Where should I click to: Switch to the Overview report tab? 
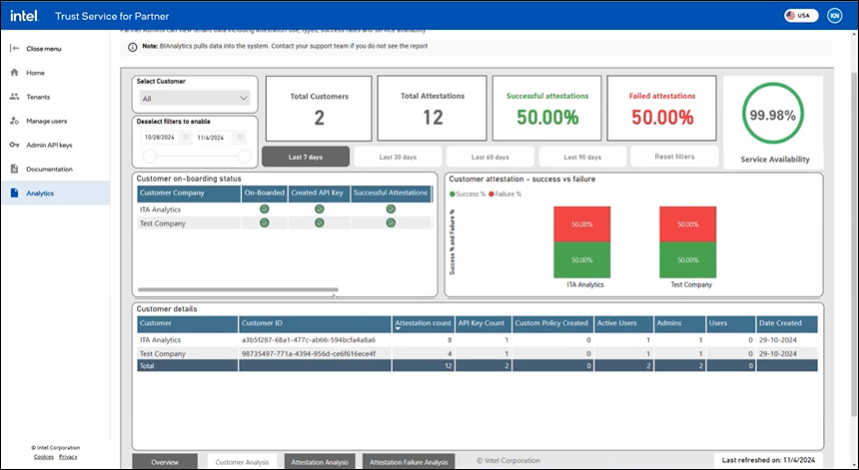click(165, 462)
